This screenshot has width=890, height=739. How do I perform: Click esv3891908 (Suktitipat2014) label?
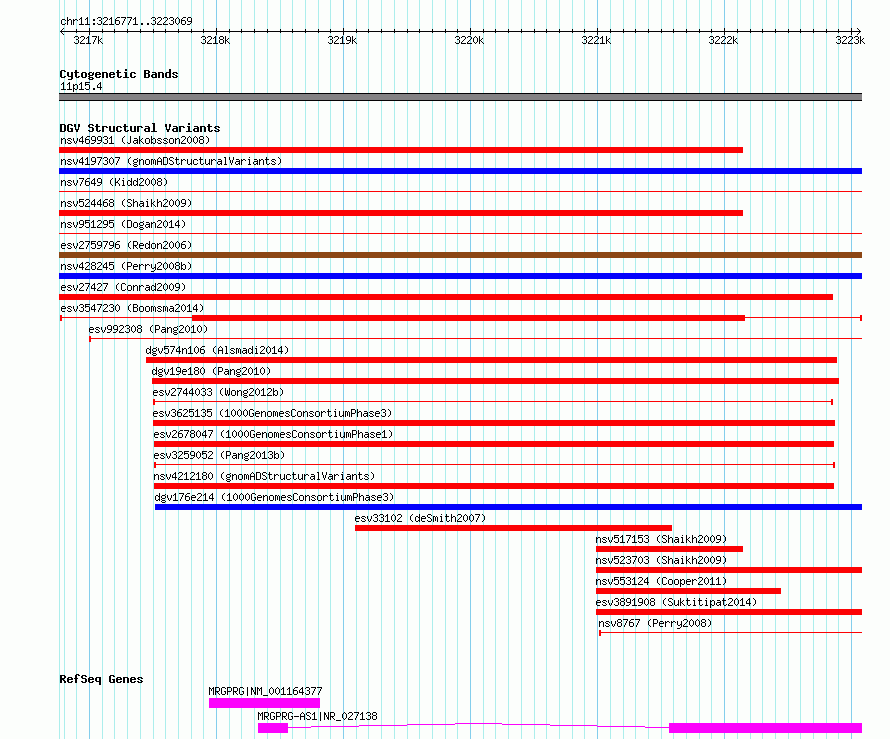pyautogui.click(x=676, y=602)
